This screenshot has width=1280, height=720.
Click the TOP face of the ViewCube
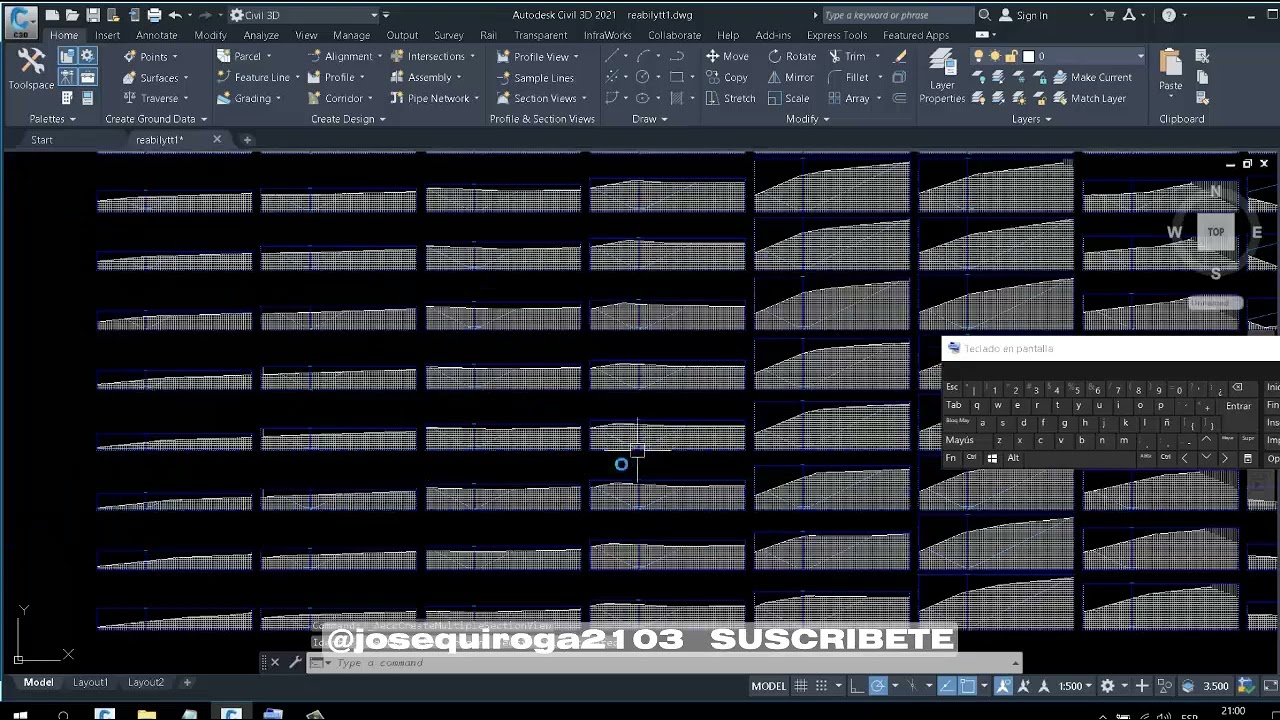(1215, 232)
